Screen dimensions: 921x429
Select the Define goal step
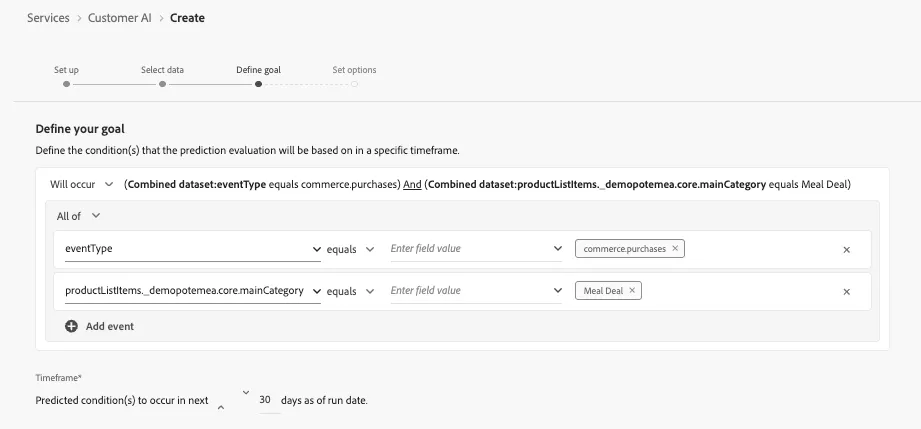click(258, 76)
